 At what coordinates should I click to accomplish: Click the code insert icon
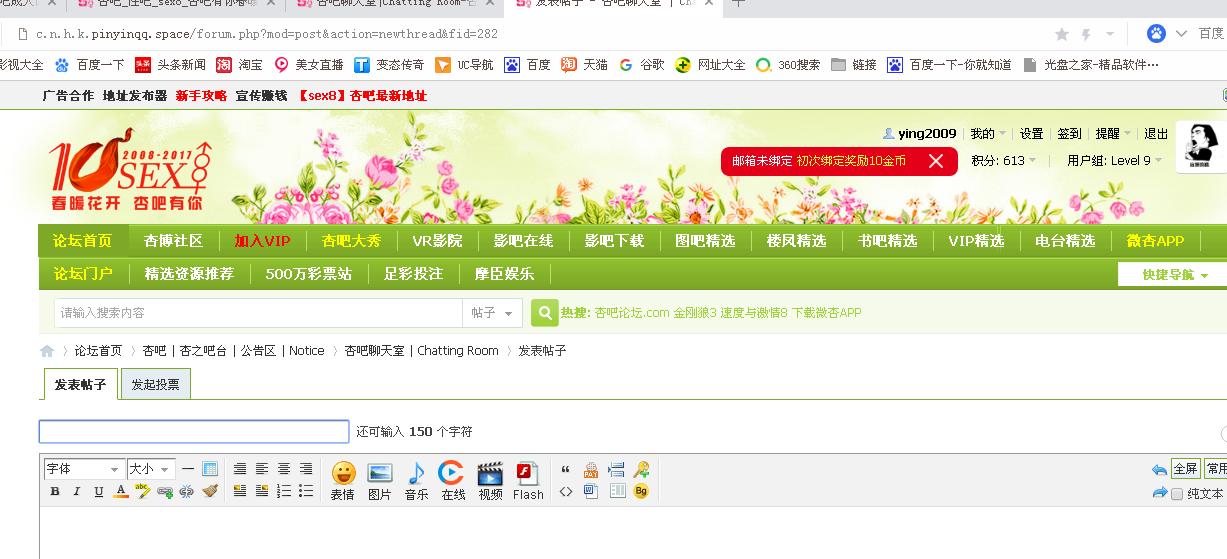coord(566,491)
